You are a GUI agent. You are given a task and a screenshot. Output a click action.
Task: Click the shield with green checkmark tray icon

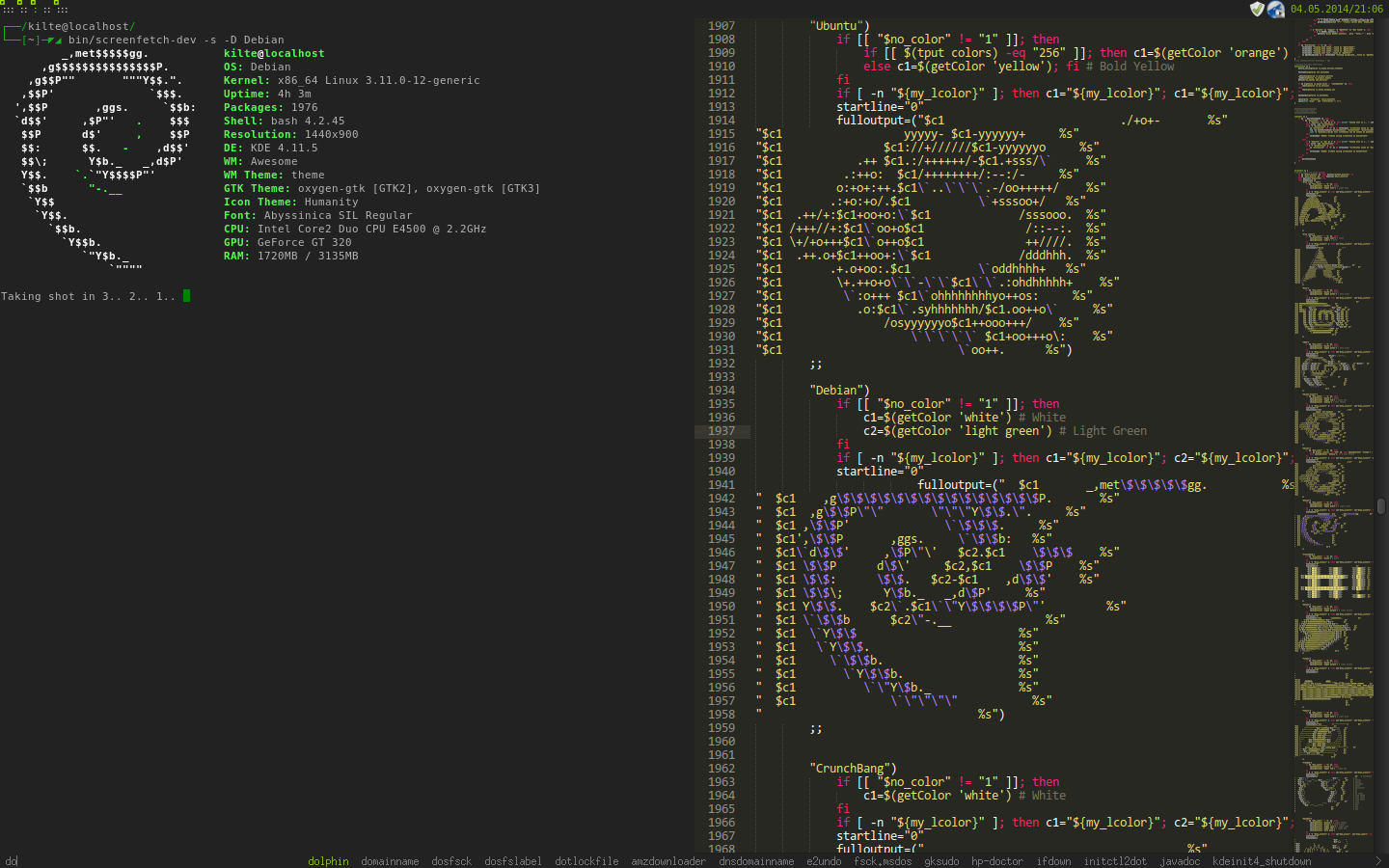coord(1257,9)
